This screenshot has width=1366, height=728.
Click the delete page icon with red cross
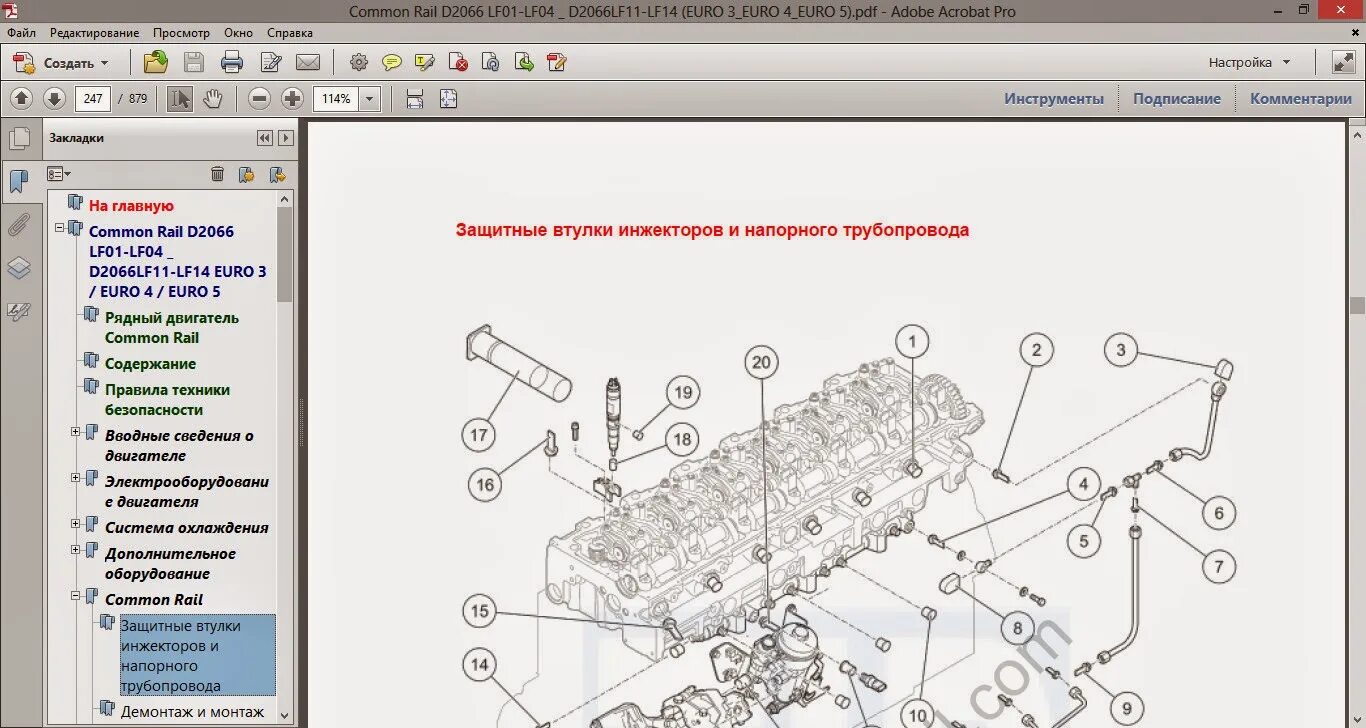(458, 62)
